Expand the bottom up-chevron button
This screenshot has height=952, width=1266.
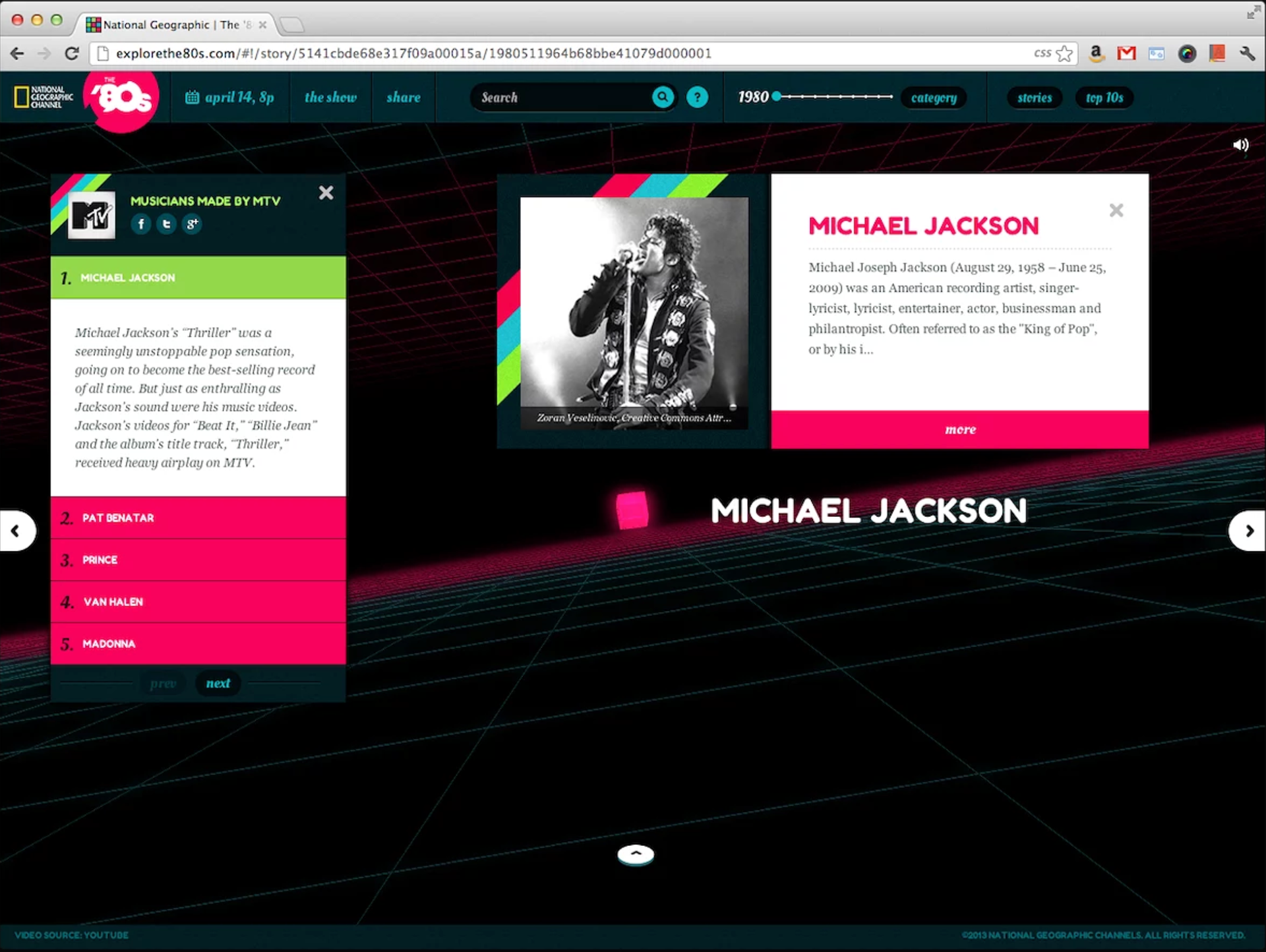[x=636, y=854]
